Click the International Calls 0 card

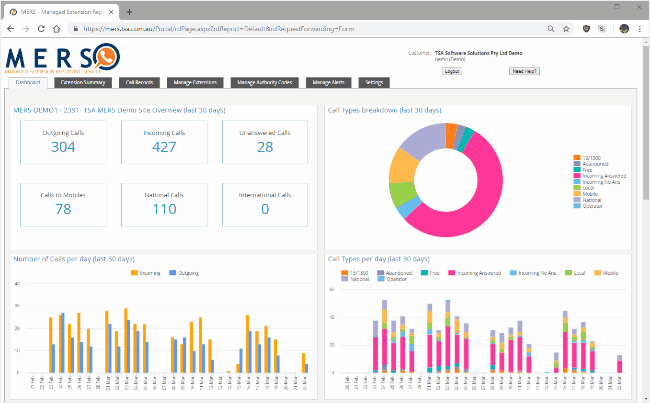[265, 205]
